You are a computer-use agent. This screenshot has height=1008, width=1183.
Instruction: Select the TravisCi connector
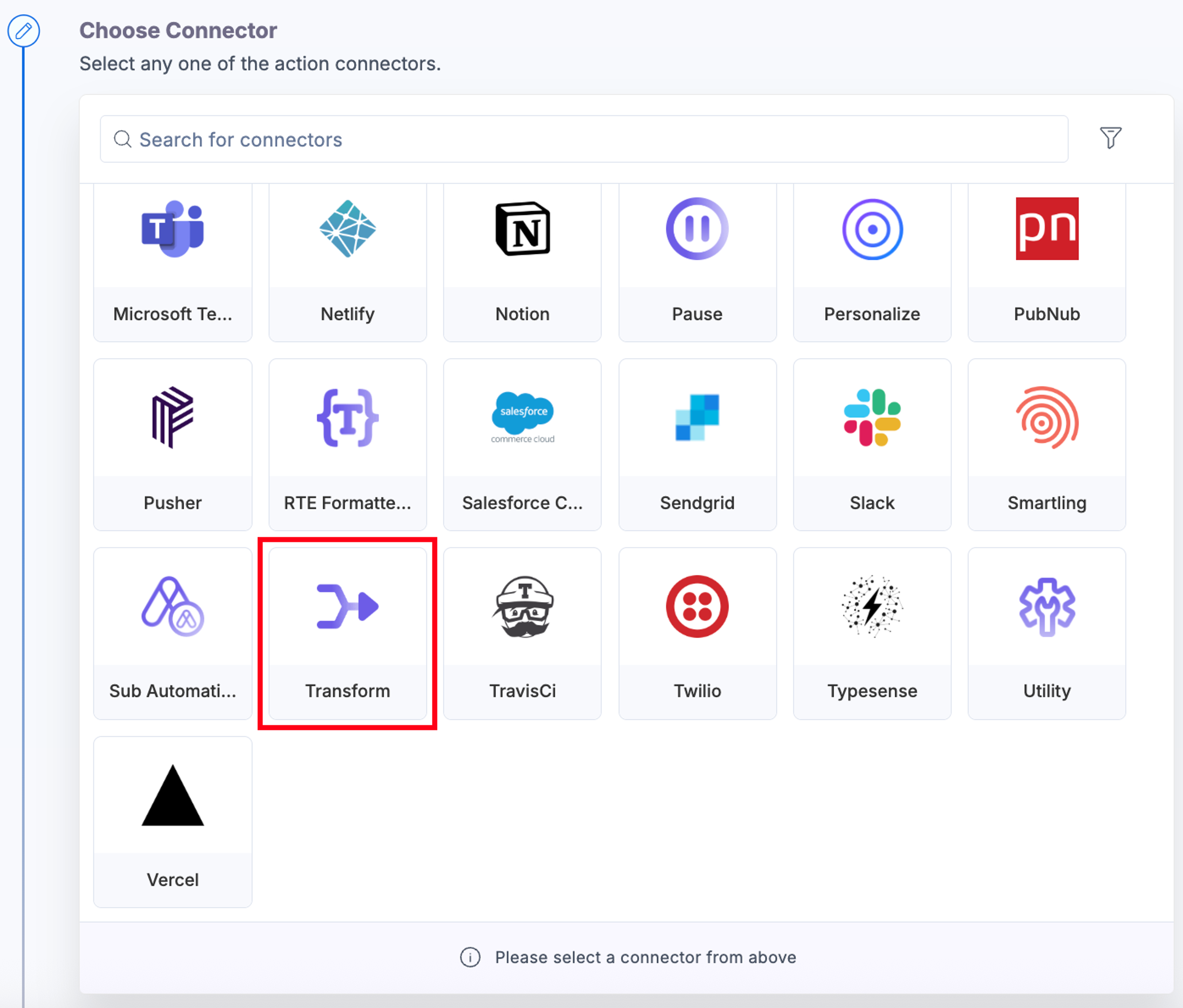tap(522, 634)
